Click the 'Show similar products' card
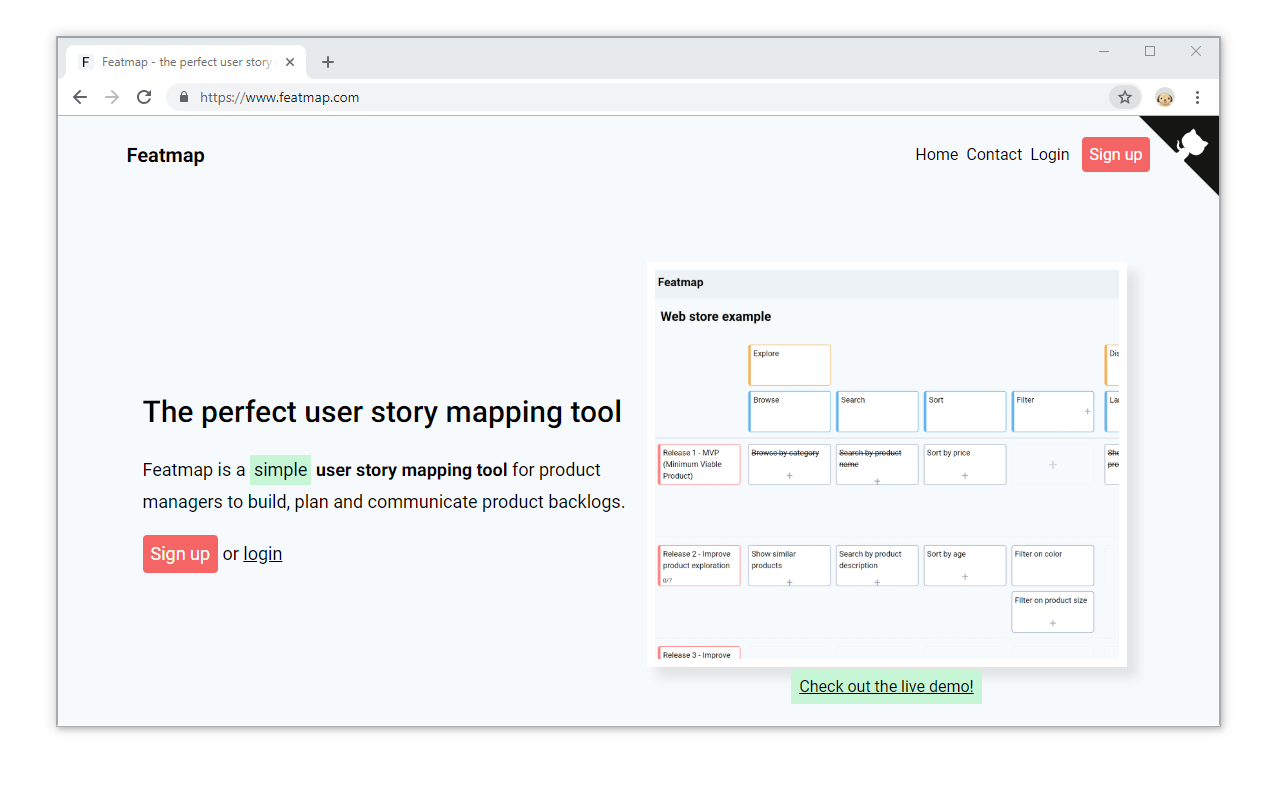 pos(789,565)
